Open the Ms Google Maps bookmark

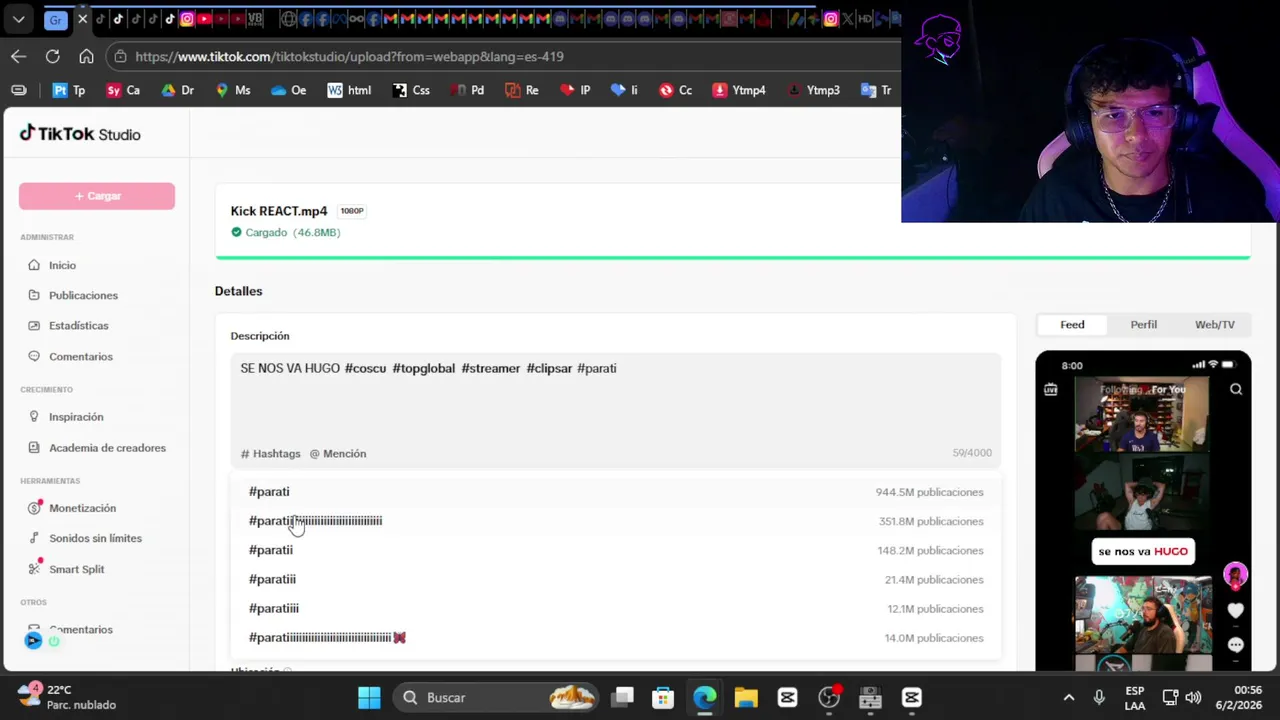(x=233, y=90)
